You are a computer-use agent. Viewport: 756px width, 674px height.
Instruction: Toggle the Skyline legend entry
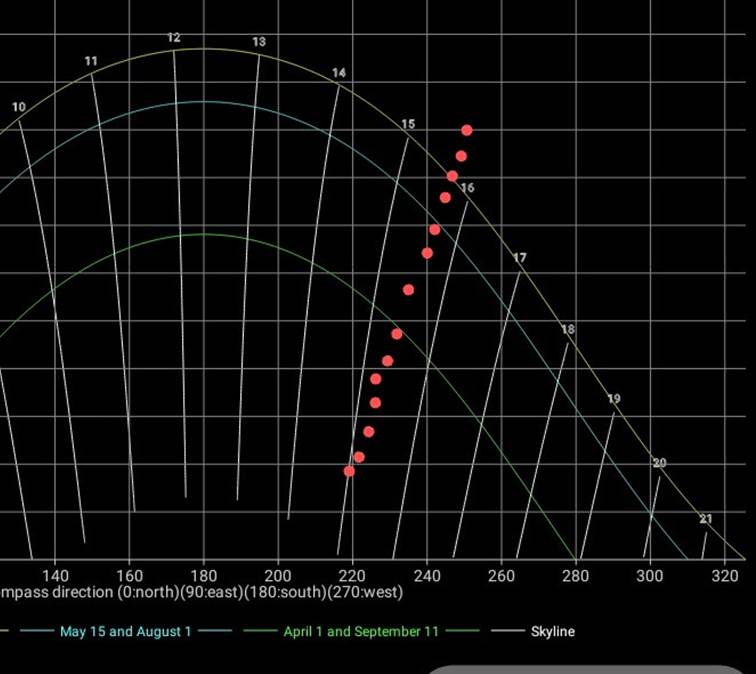552,631
